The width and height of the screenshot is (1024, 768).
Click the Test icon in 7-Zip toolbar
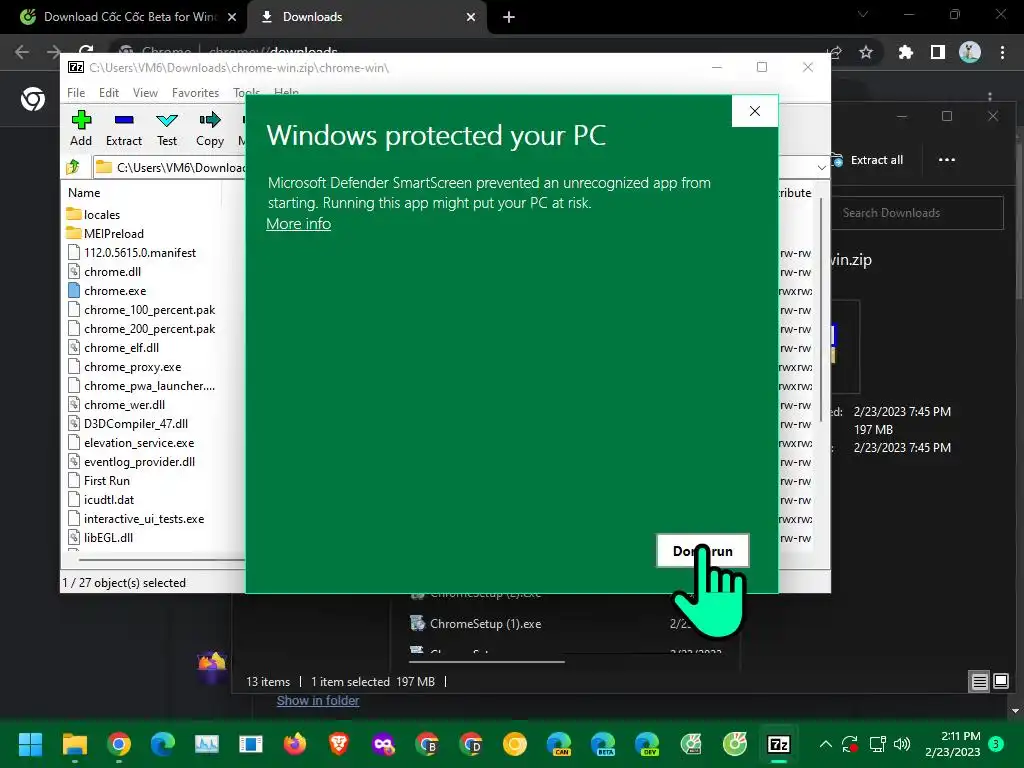(x=167, y=128)
